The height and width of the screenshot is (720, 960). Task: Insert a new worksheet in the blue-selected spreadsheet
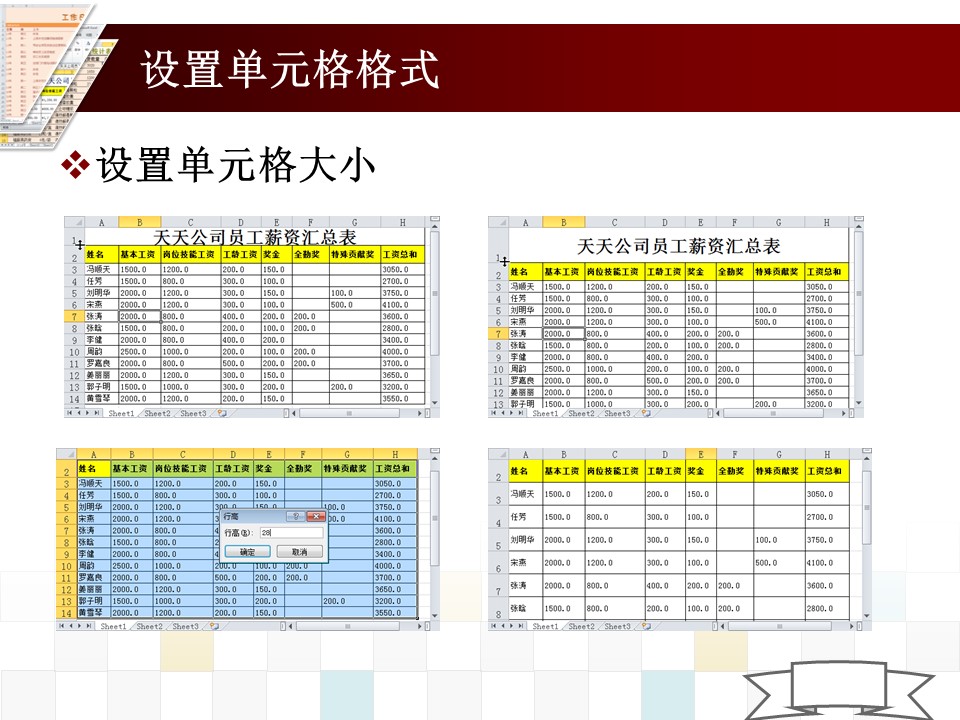coord(214,626)
